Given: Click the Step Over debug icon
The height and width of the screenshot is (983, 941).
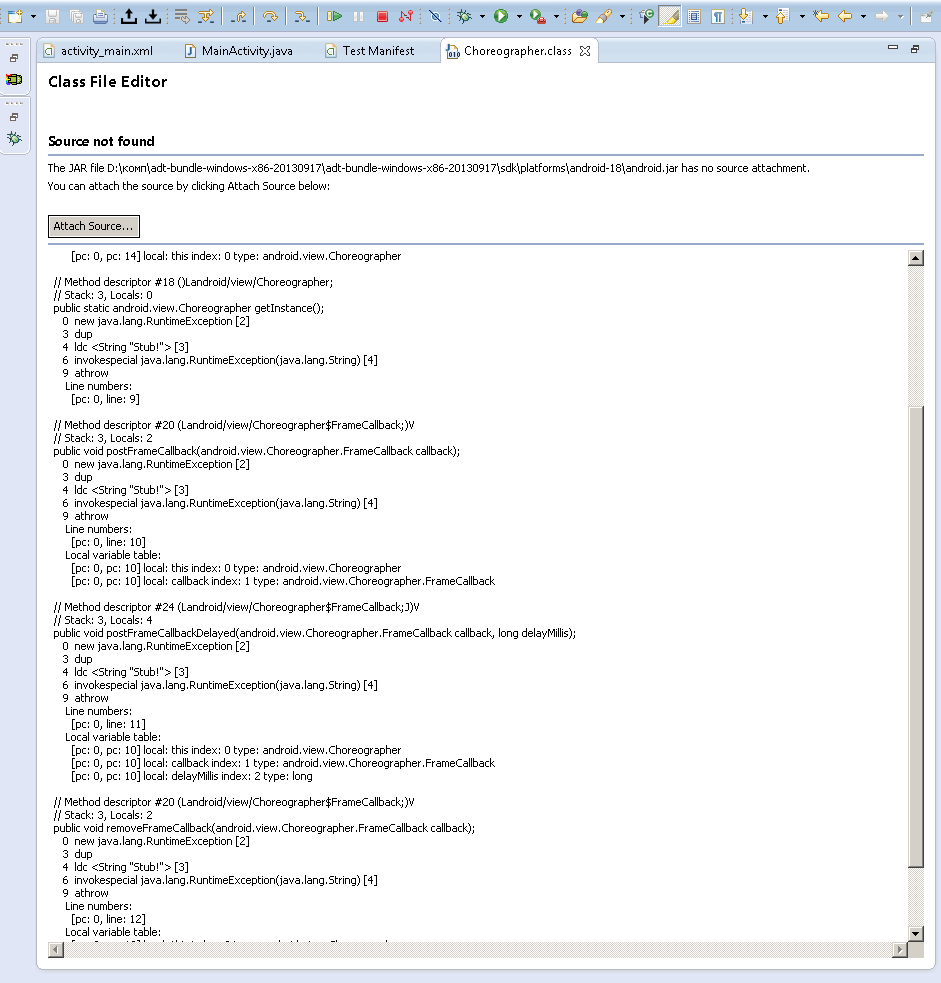Looking at the screenshot, I should [x=270, y=16].
